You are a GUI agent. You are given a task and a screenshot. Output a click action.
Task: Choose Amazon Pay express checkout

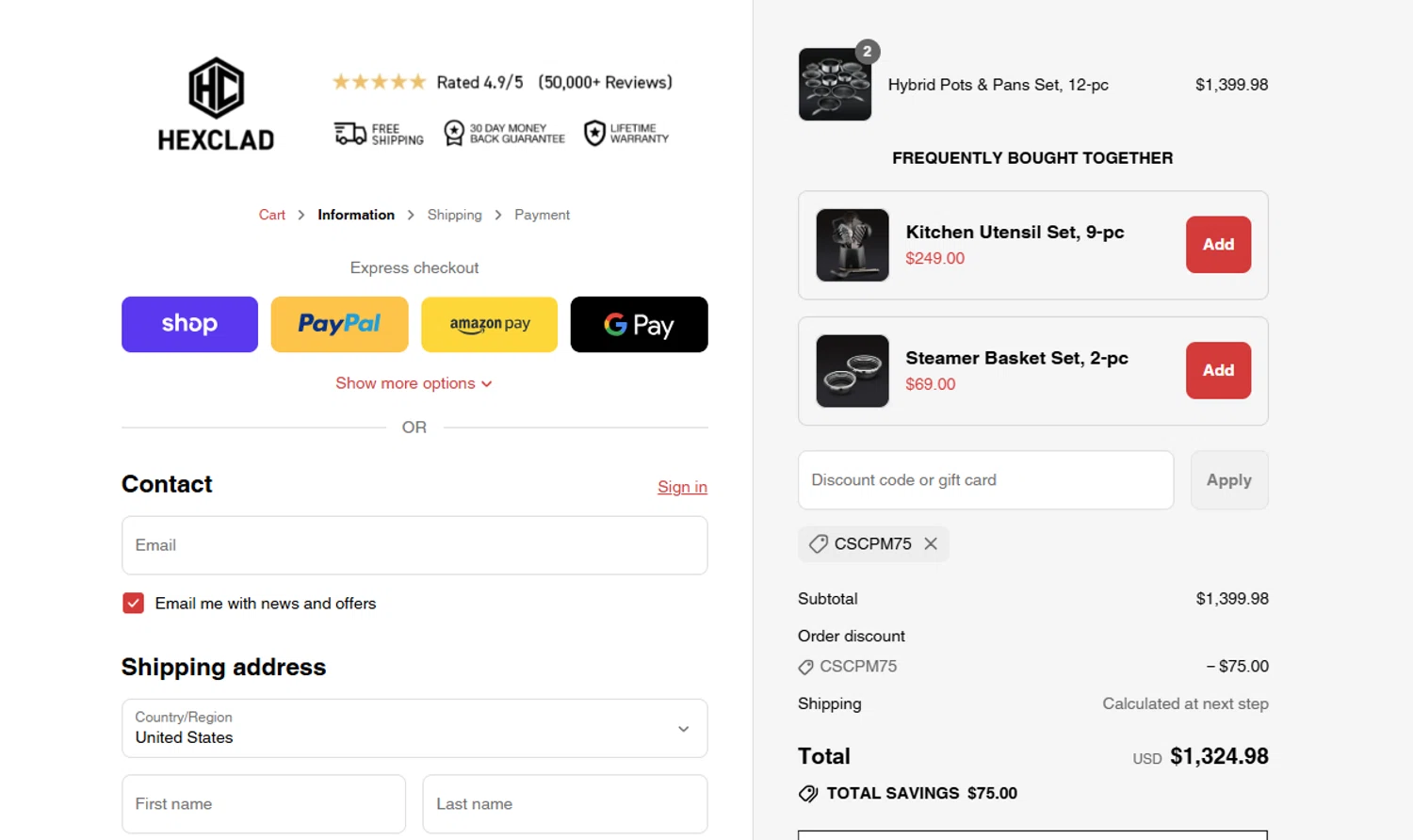[489, 325]
